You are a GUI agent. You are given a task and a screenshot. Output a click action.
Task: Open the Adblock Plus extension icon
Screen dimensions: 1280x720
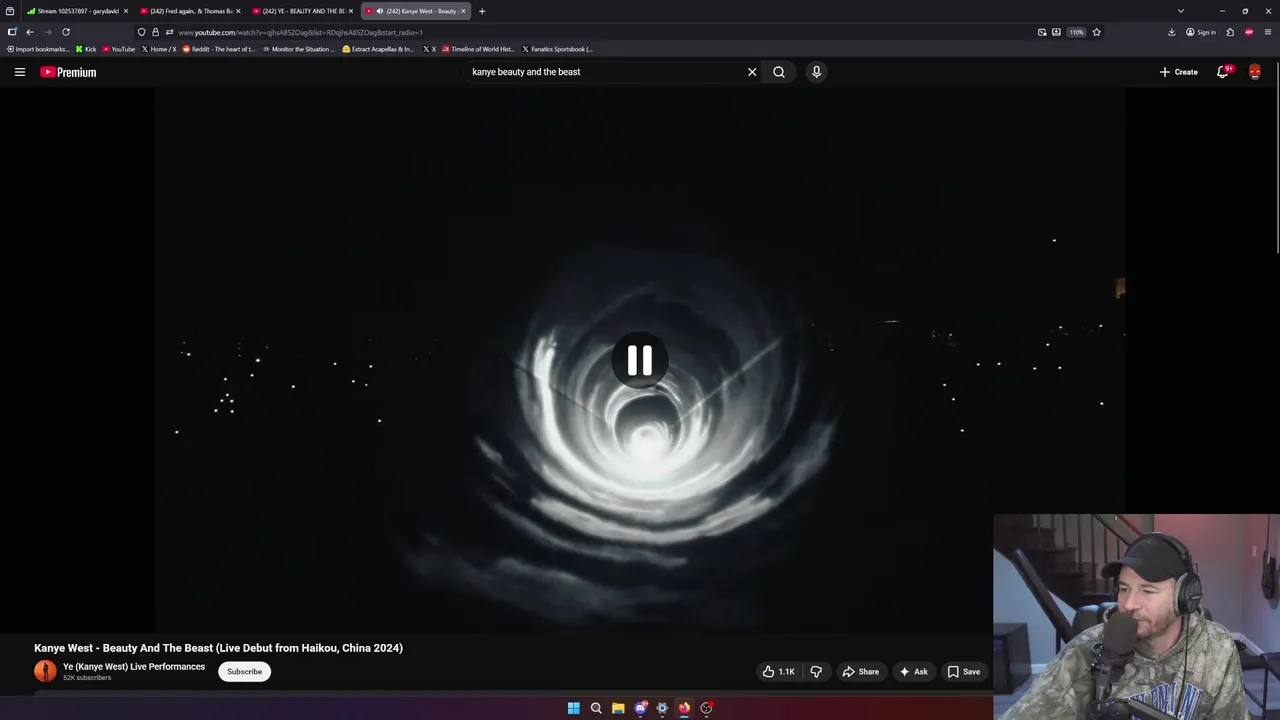pos(1249,32)
